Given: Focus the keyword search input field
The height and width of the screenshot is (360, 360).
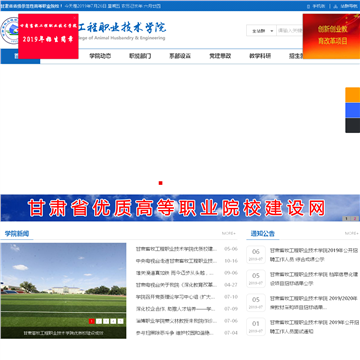Looking at the screenshot, I should pyautogui.click(x=290, y=31).
